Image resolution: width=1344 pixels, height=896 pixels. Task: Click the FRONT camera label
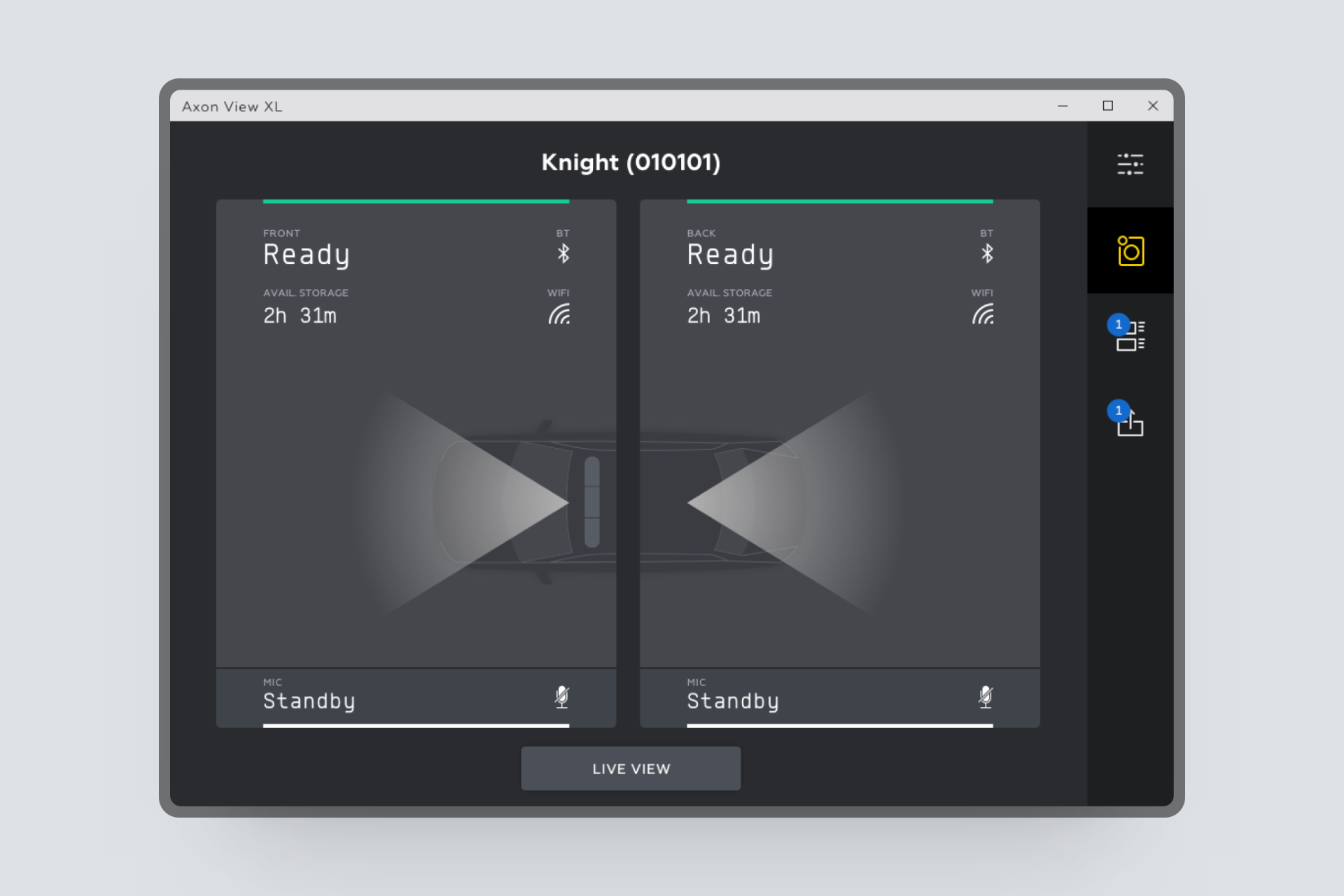281,233
